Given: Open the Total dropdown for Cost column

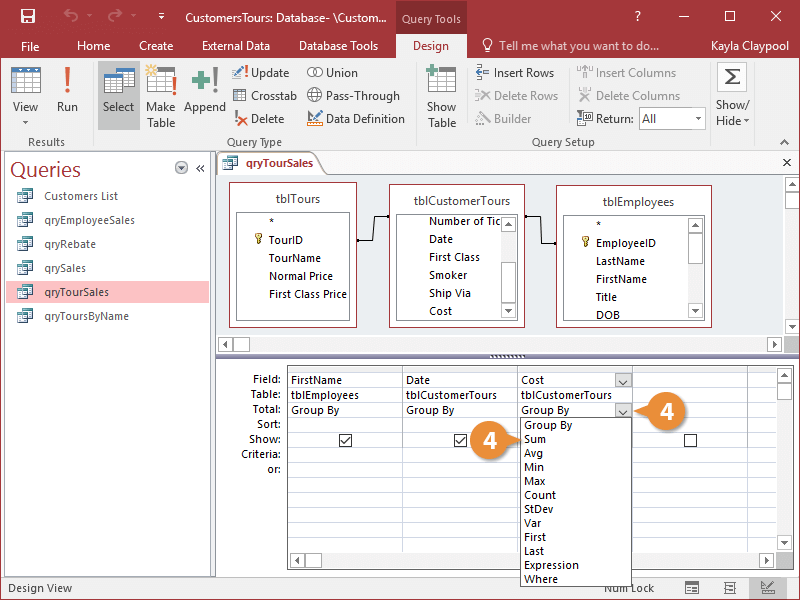Looking at the screenshot, I should [x=623, y=410].
